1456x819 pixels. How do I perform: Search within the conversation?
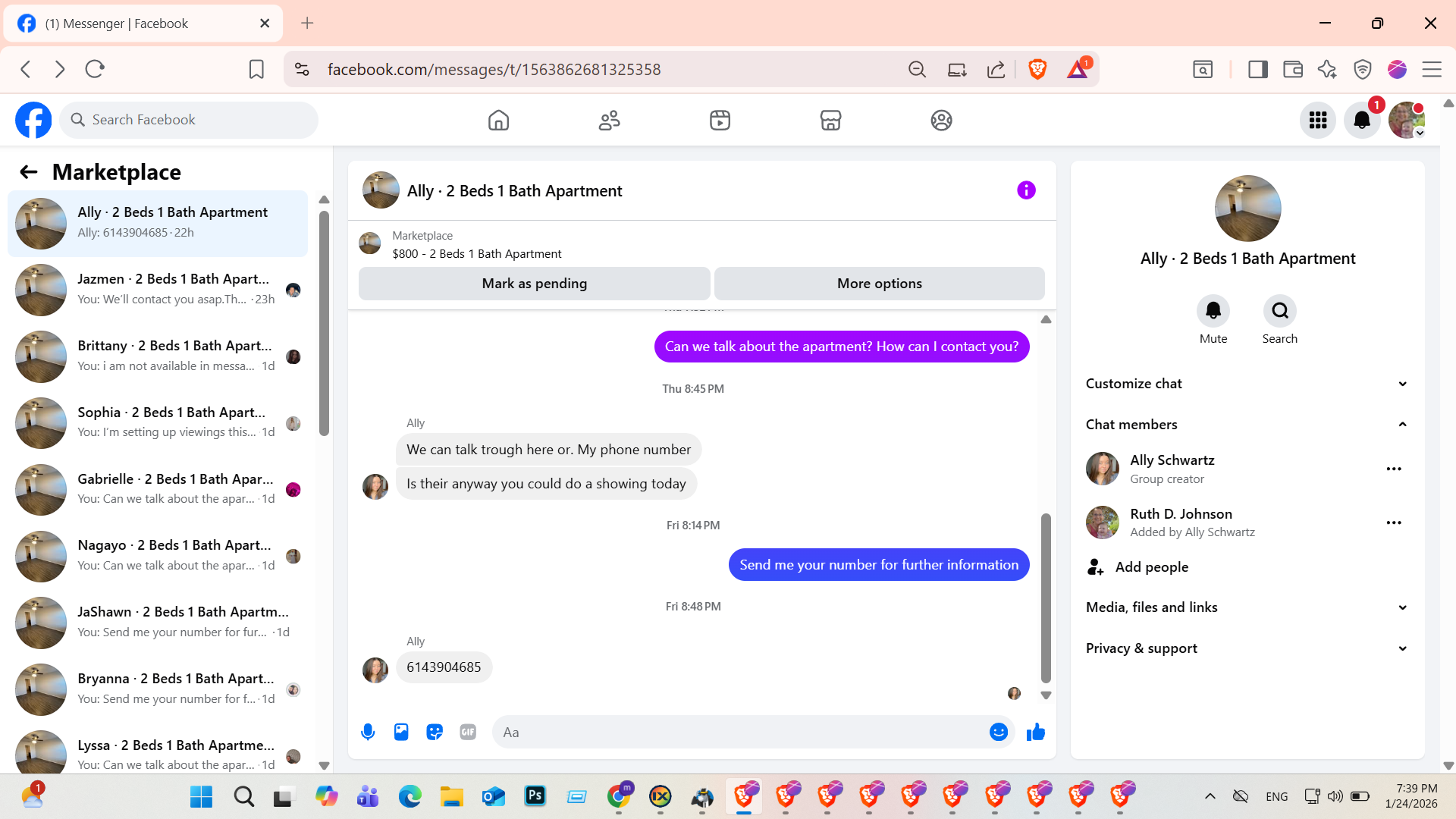1279,311
